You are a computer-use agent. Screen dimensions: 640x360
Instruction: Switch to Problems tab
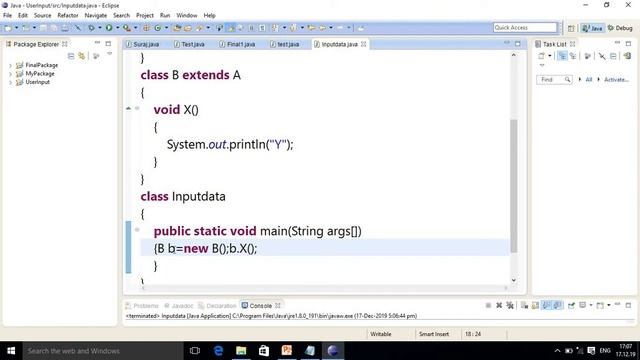[x=142, y=306]
